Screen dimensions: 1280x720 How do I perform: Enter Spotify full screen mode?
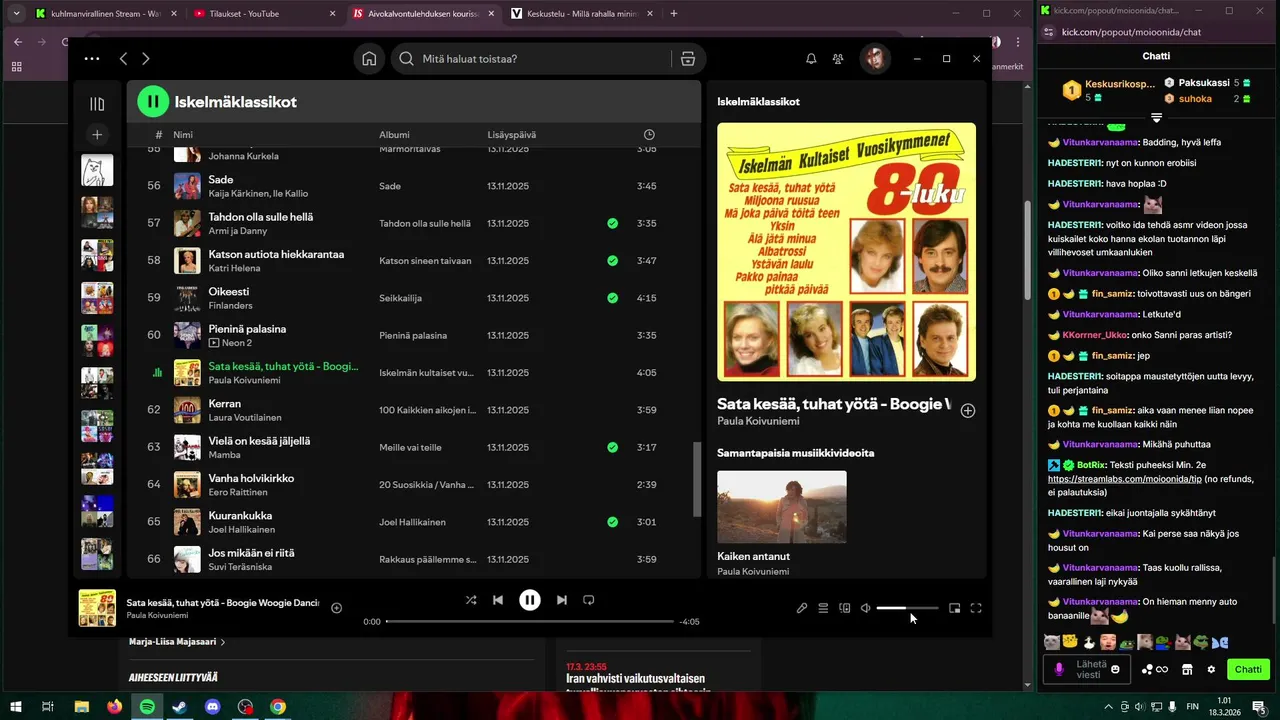coord(976,608)
